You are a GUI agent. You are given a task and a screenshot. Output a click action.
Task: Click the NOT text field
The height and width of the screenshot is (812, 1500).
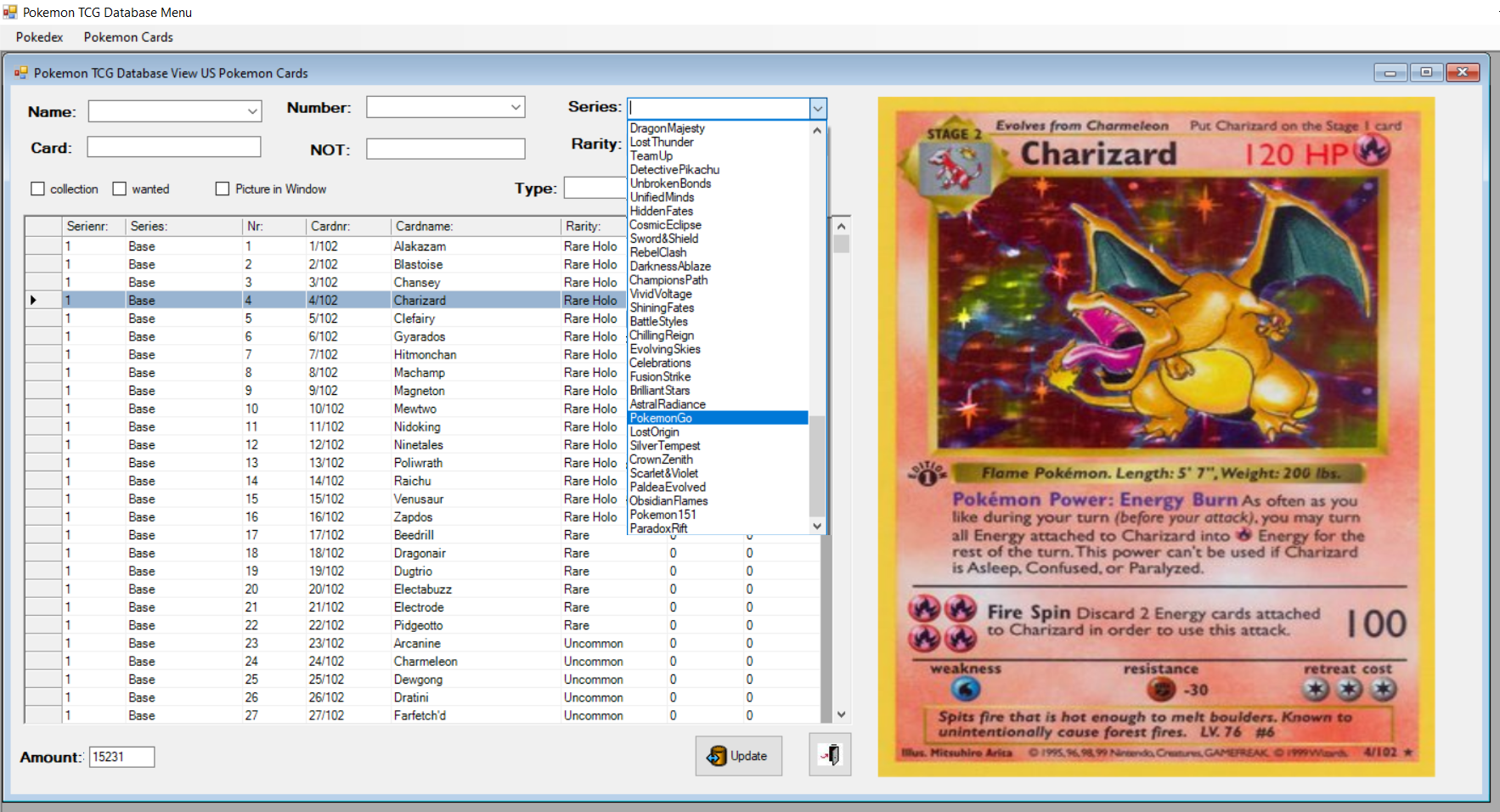tap(445, 149)
